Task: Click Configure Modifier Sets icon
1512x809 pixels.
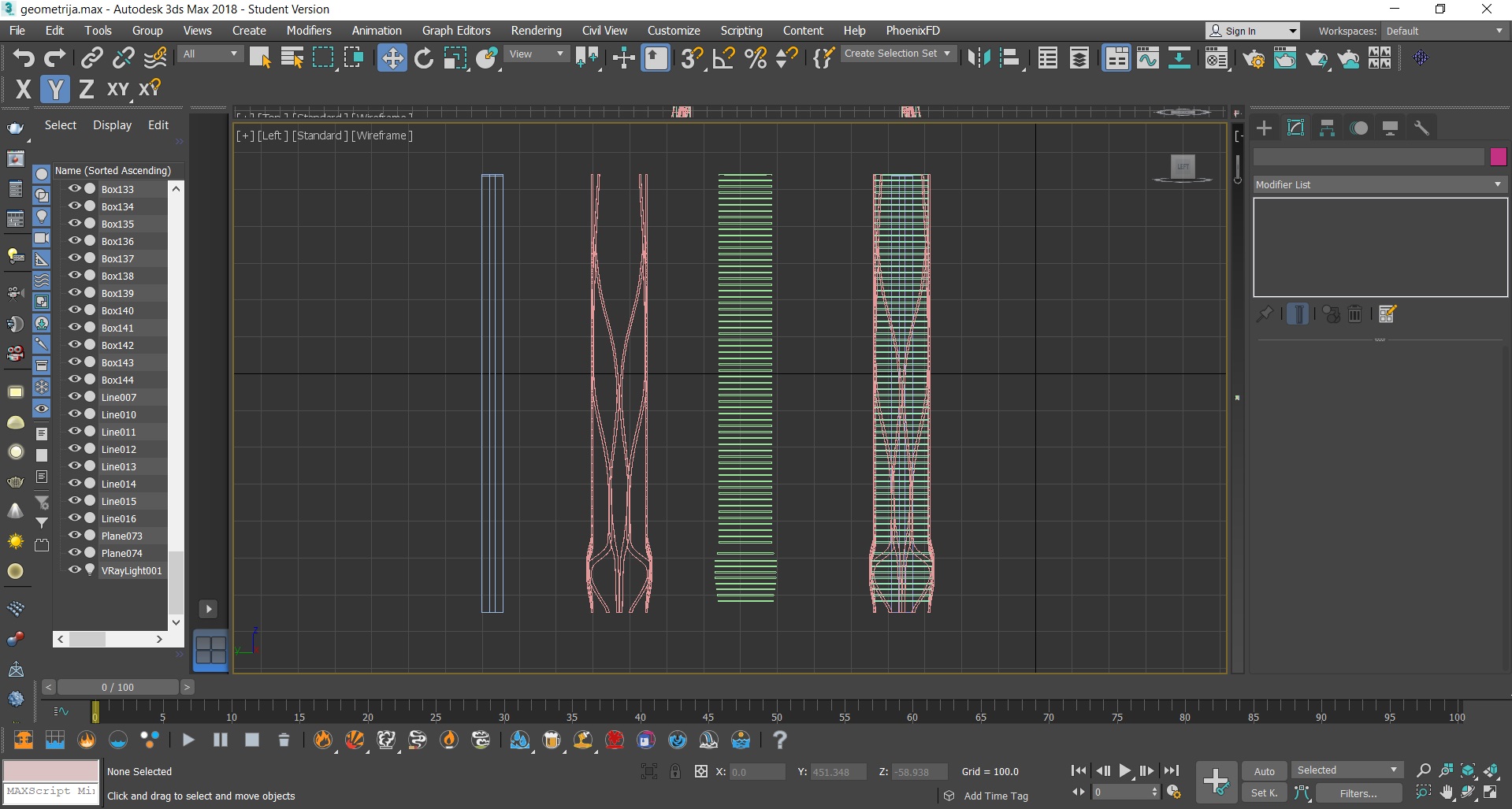Action: tap(1388, 314)
